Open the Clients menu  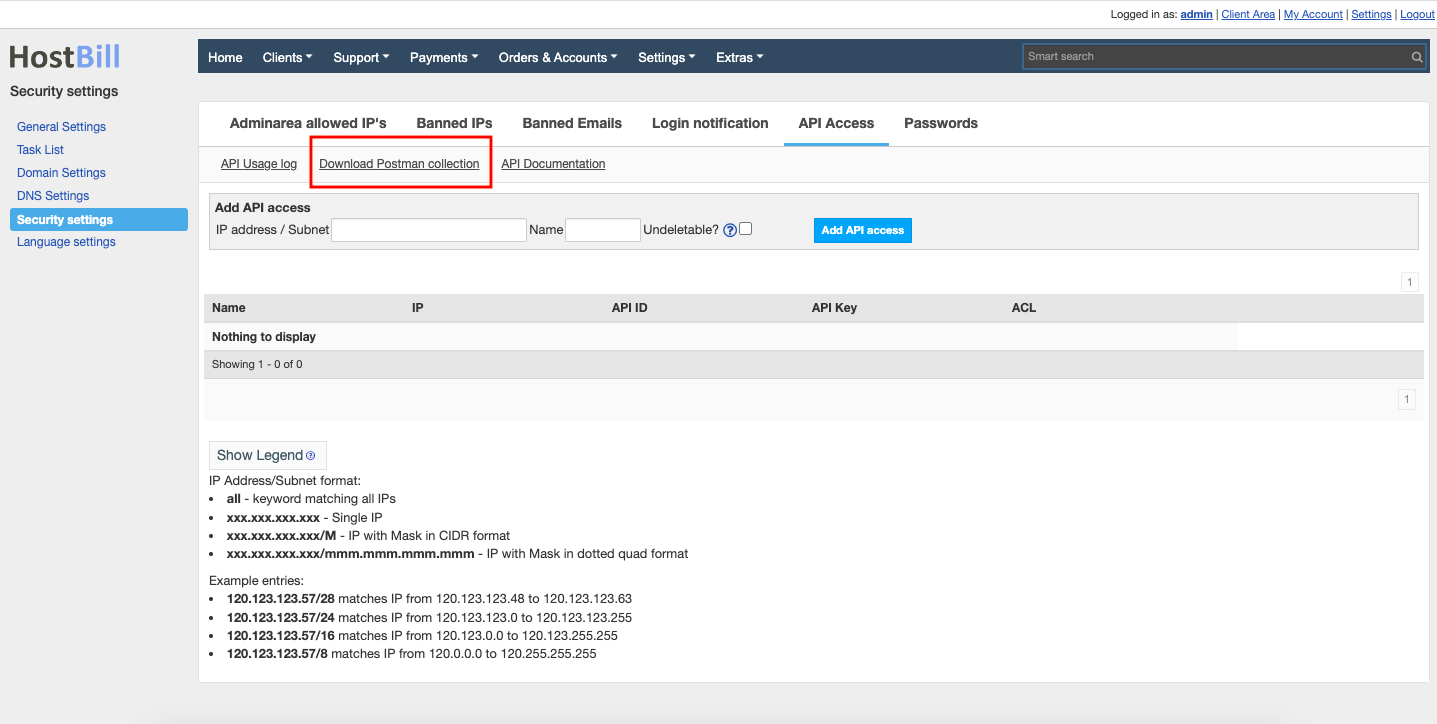(287, 57)
